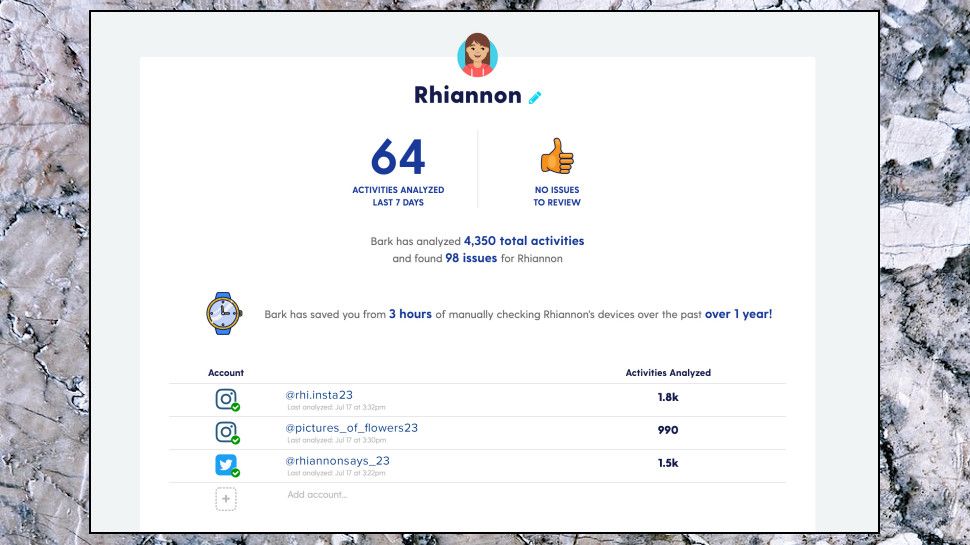The height and width of the screenshot is (545, 970).
Task: Click the 4,350 total activities text
Action: (524, 241)
